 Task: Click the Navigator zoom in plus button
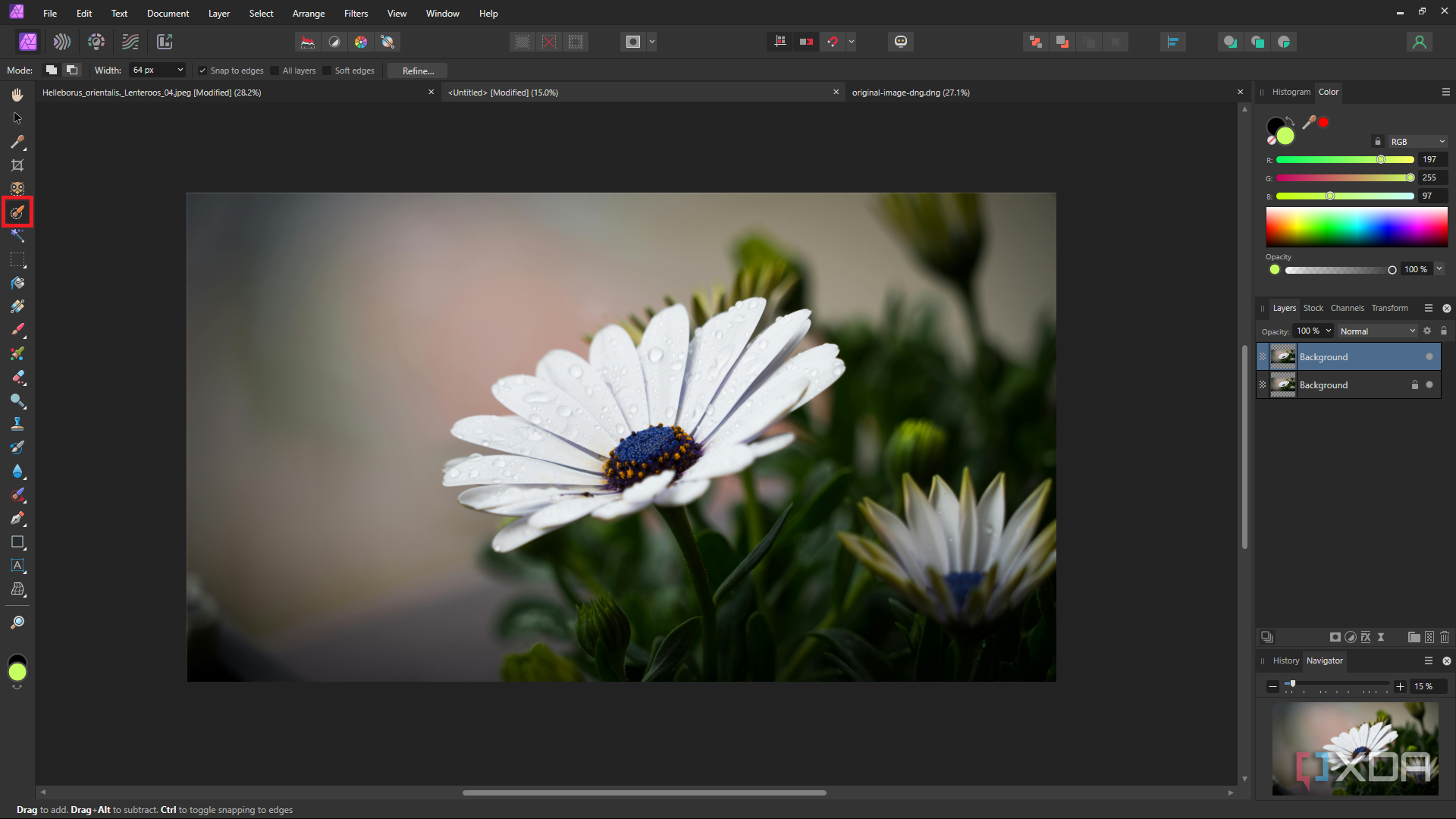tap(1401, 686)
